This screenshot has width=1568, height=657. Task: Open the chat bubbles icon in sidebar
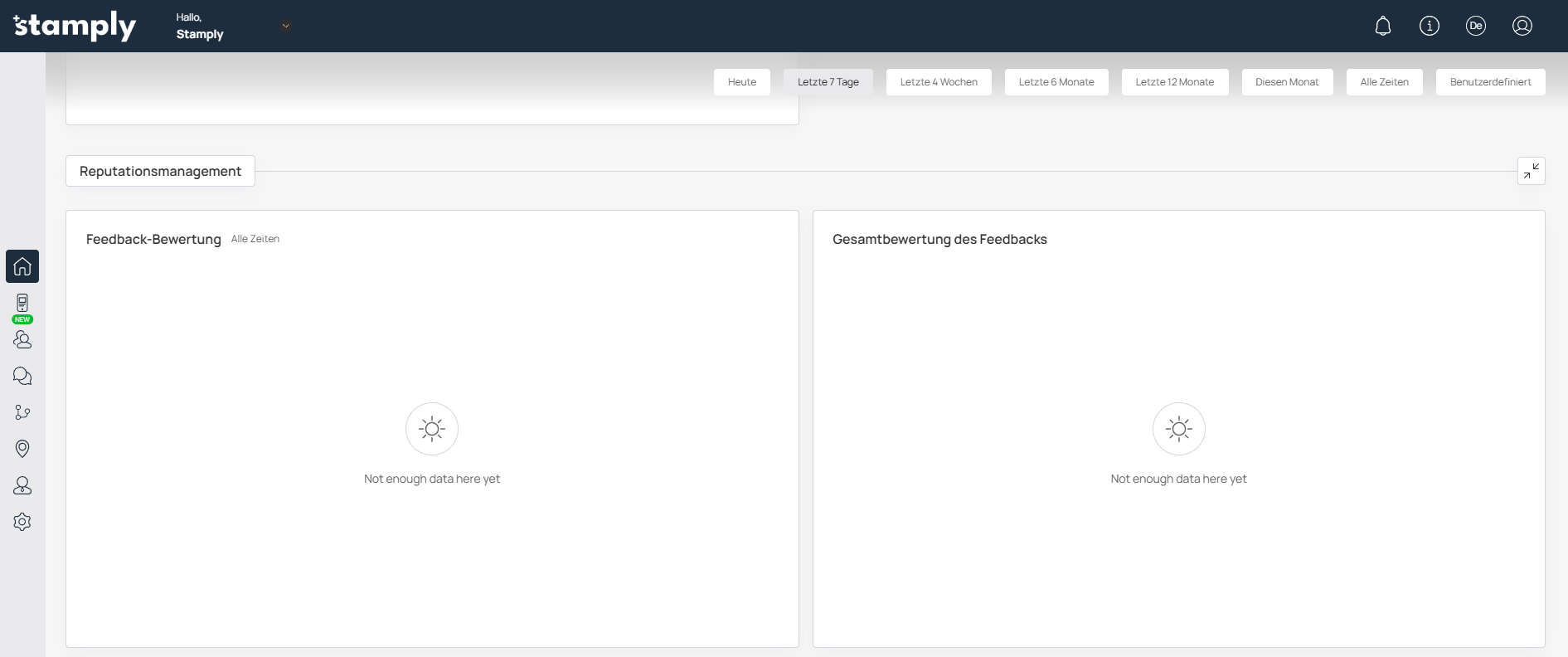pyautogui.click(x=22, y=376)
